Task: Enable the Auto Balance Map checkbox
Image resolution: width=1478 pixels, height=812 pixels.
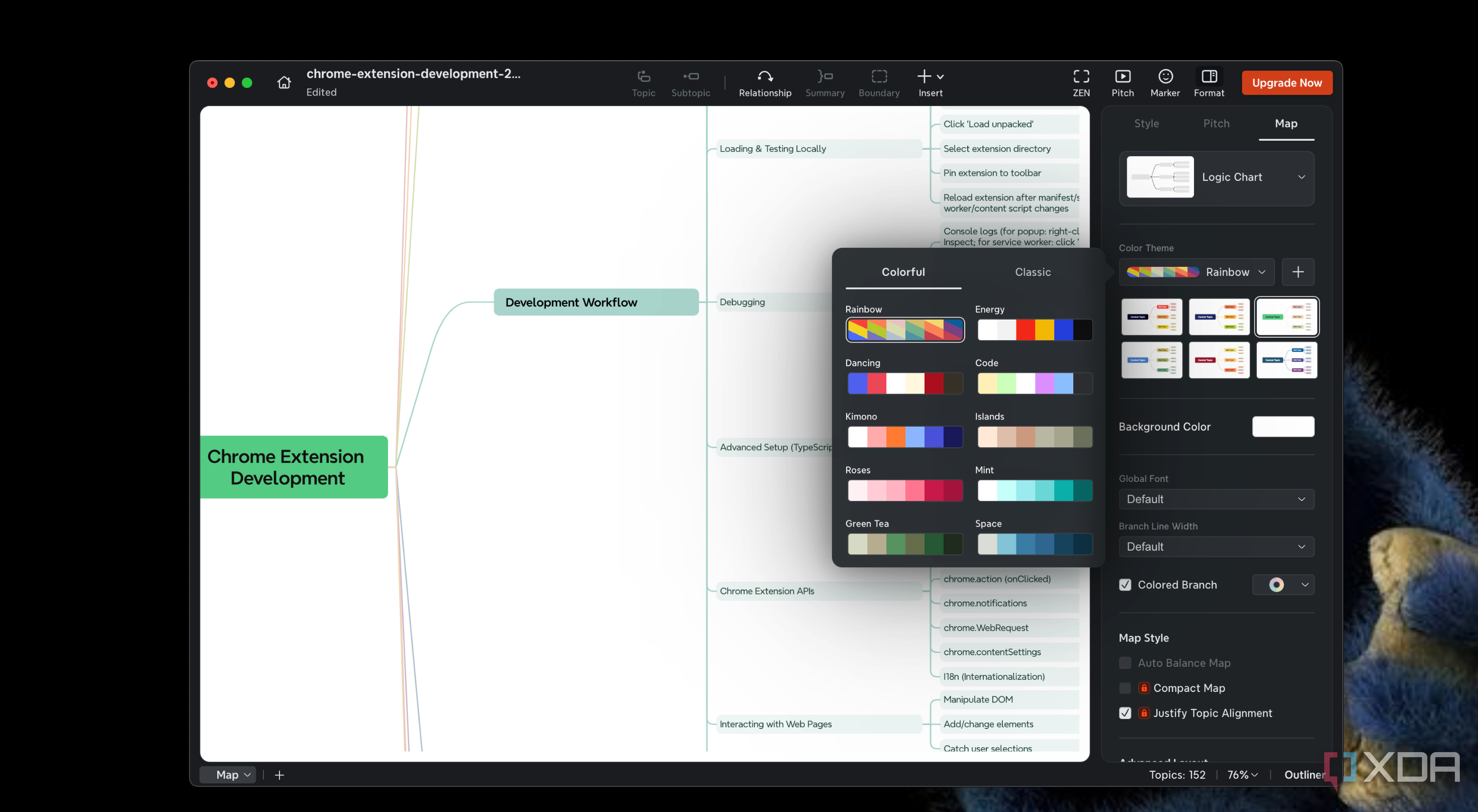Action: point(1125,663)
